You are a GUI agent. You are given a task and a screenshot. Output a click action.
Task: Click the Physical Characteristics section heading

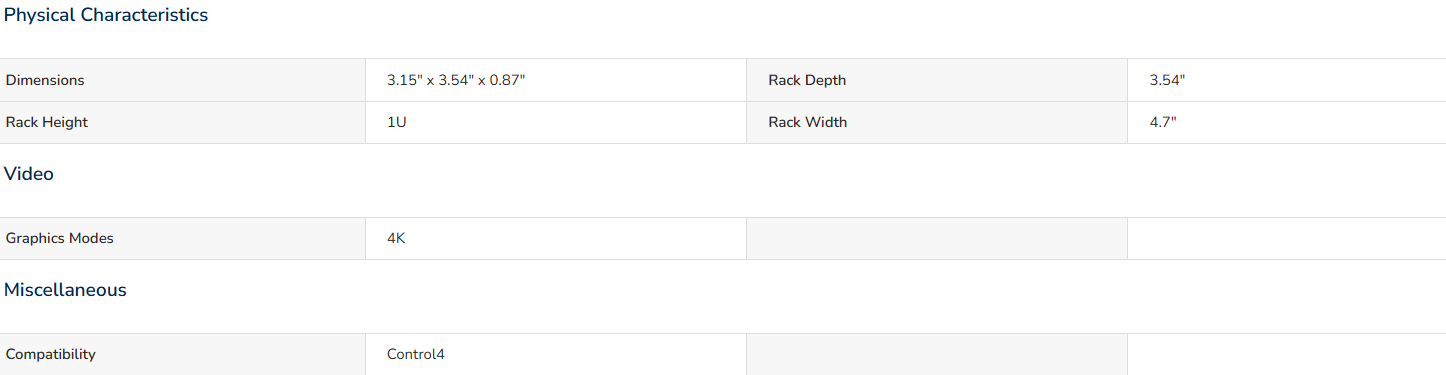pyautogui.click(x=106, y=15)
